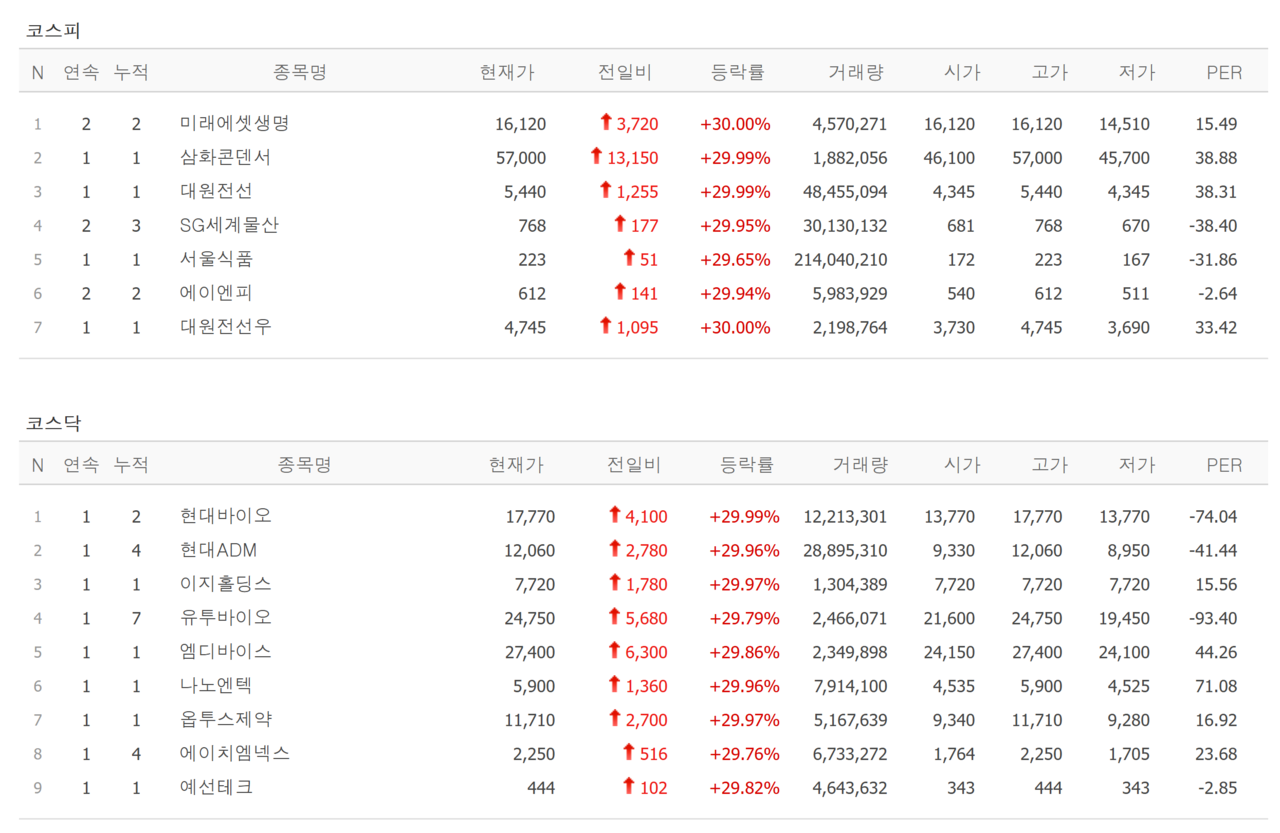
Task: Click volume value 48,455,094
Action: pyautogui.click(x=845, y=192)
